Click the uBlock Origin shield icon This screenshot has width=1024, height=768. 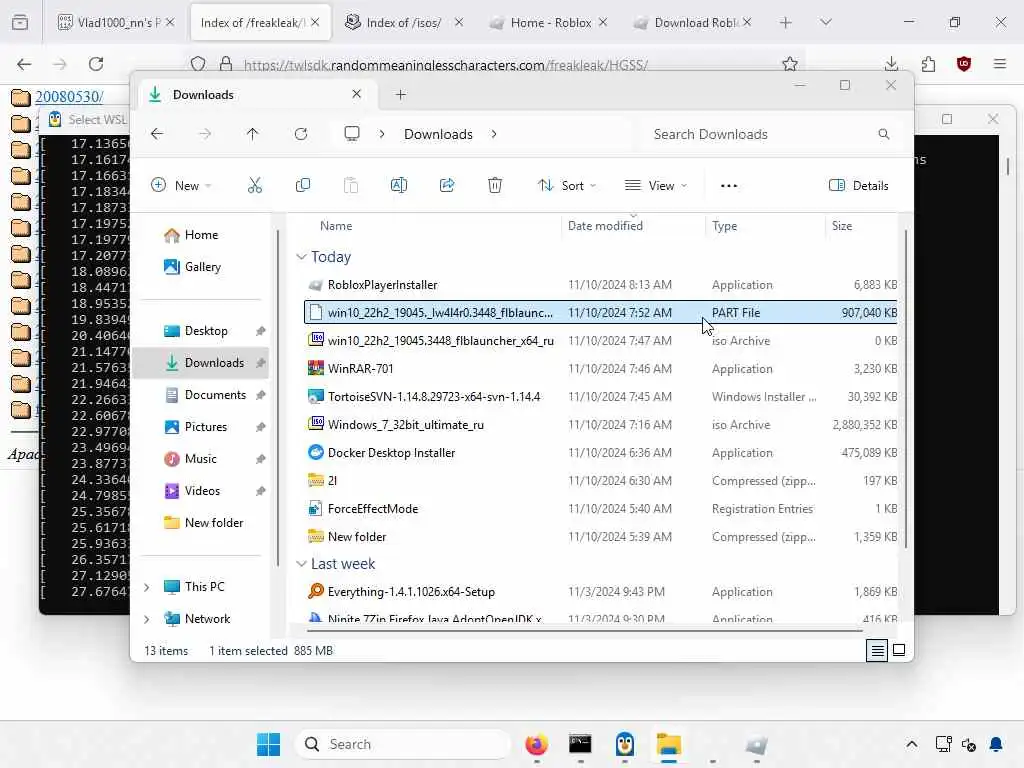[964, 64]
